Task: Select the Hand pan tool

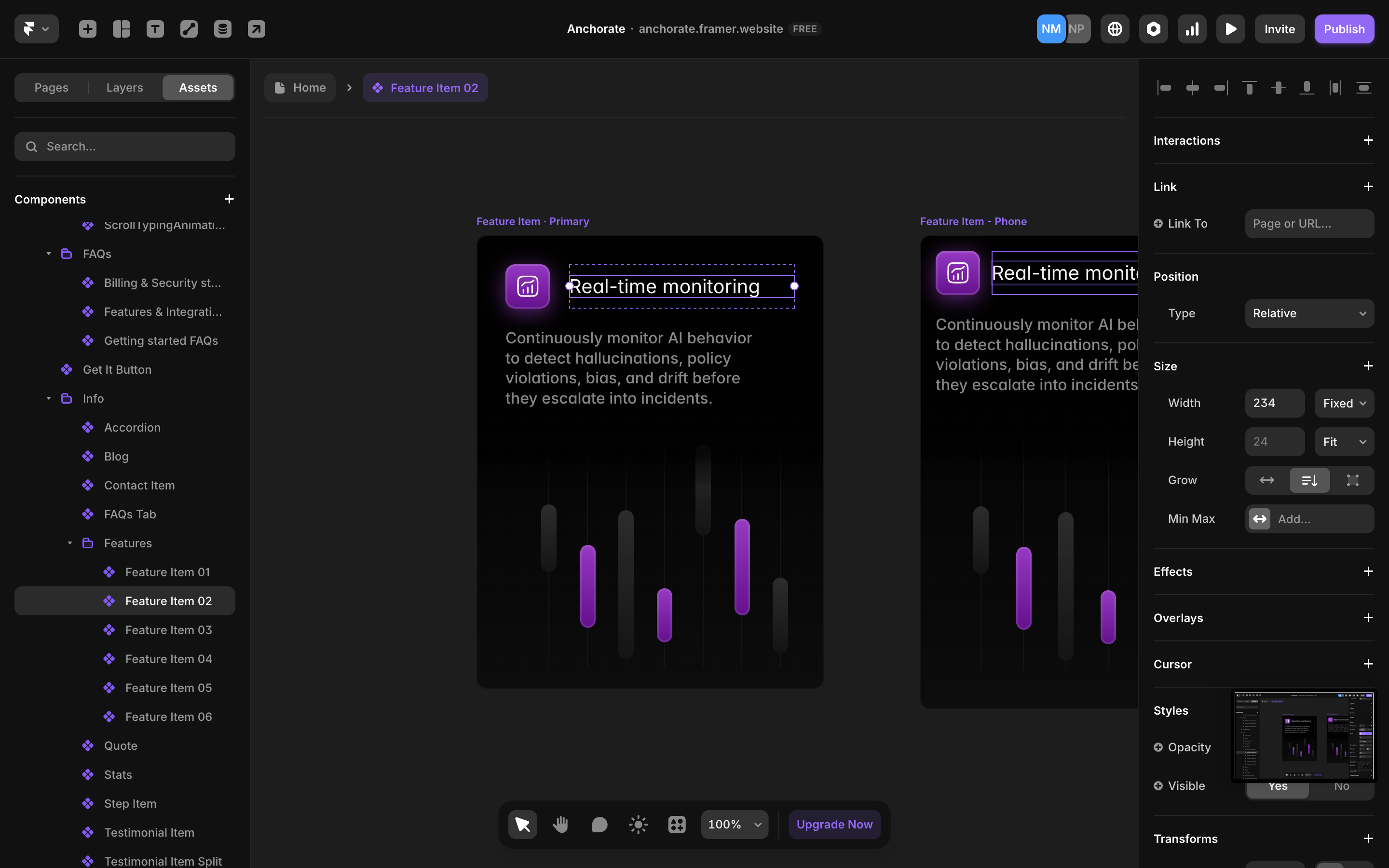Action: pos(561,825)
